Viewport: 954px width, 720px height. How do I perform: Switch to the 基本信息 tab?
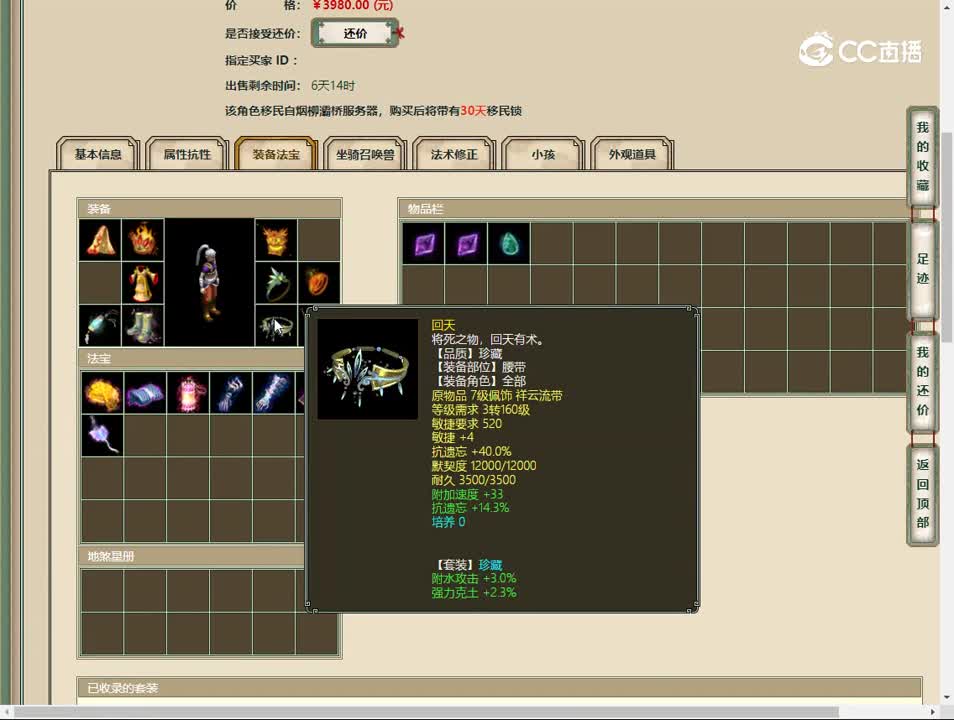tap(96, 155)
